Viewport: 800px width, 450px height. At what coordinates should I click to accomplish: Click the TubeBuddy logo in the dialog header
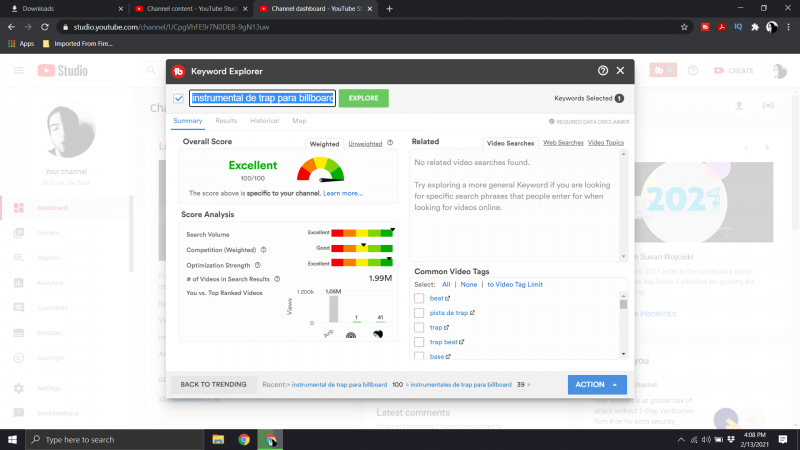pyautogui.click(x=179, y=71)
